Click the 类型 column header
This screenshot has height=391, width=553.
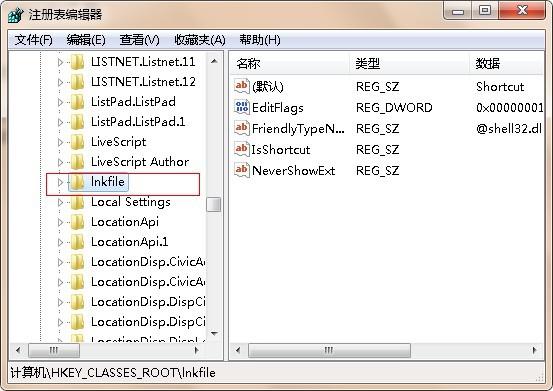(409, 64)
